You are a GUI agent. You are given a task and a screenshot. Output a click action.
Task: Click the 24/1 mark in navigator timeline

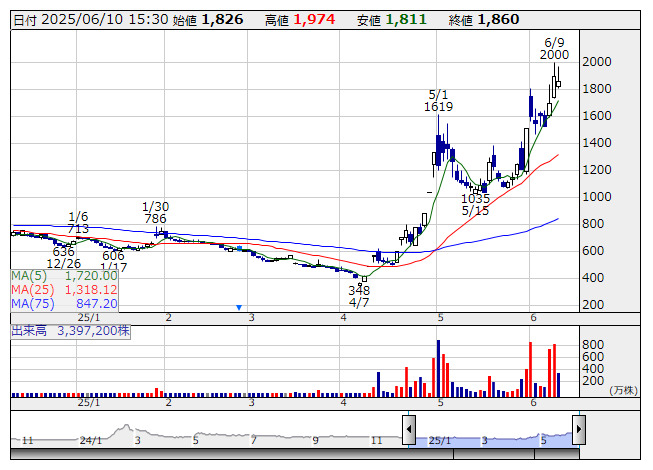click(91, 440)
